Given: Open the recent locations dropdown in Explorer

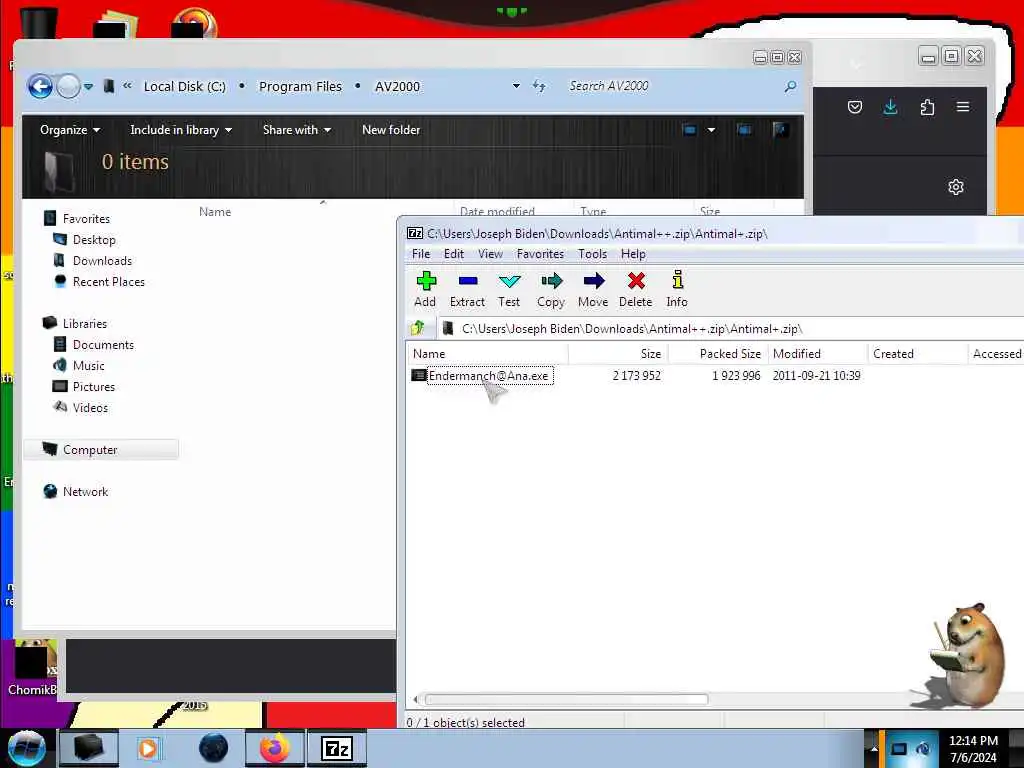Looking at the screenshot, I should point(88,86).
